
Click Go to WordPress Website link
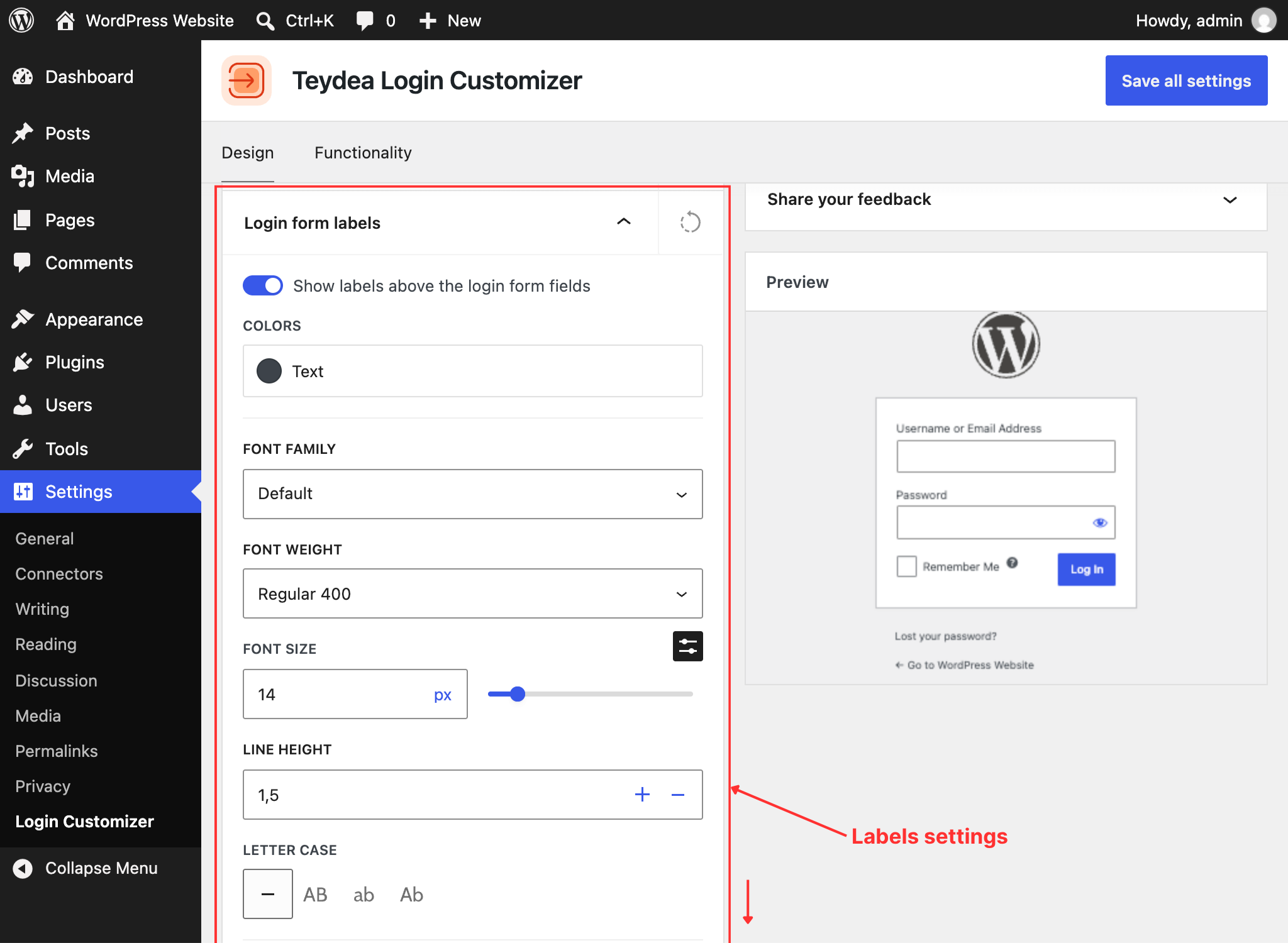[x=964, y=665]
